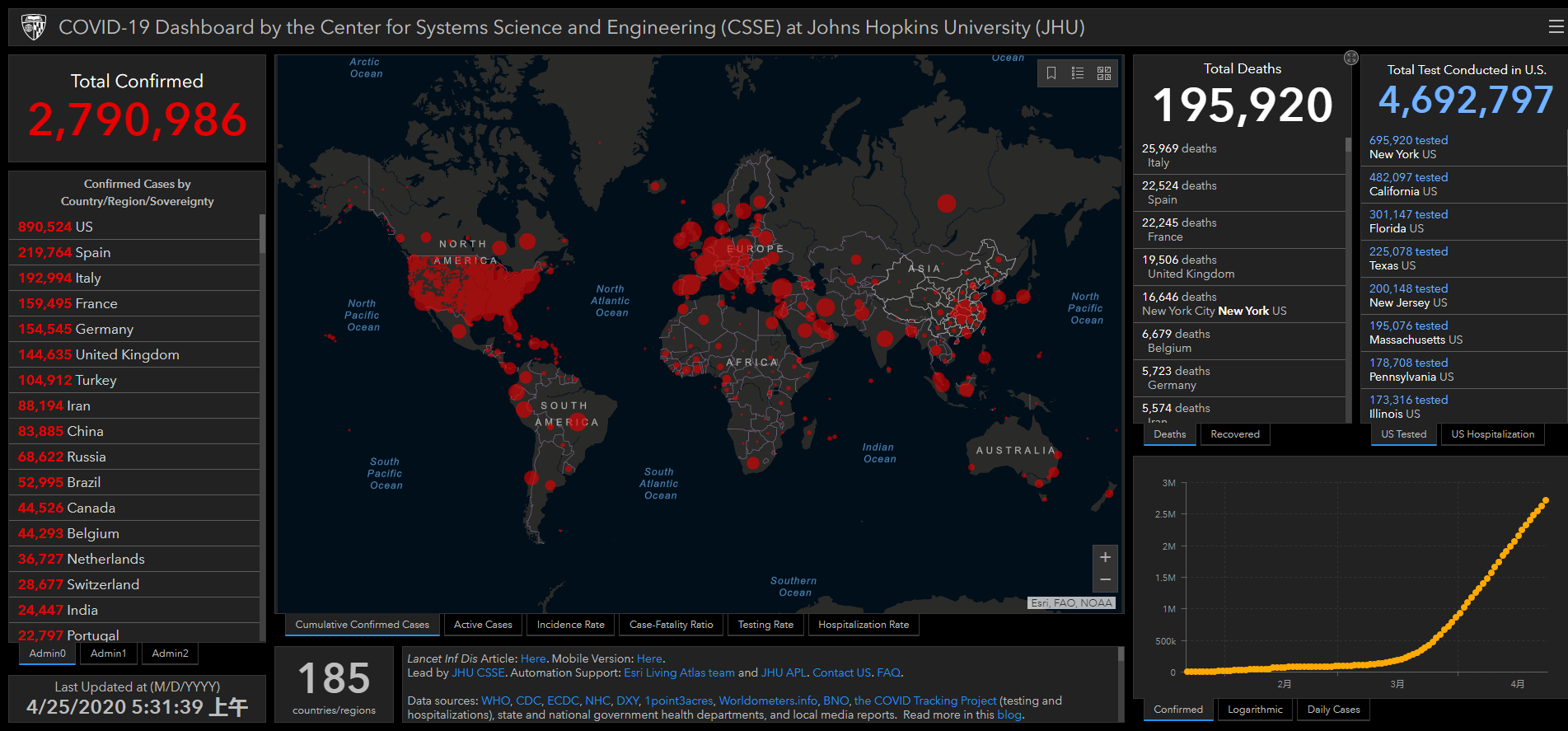Open the JHU CSSE link
The image size is (1568, 731).
(478, 672)
